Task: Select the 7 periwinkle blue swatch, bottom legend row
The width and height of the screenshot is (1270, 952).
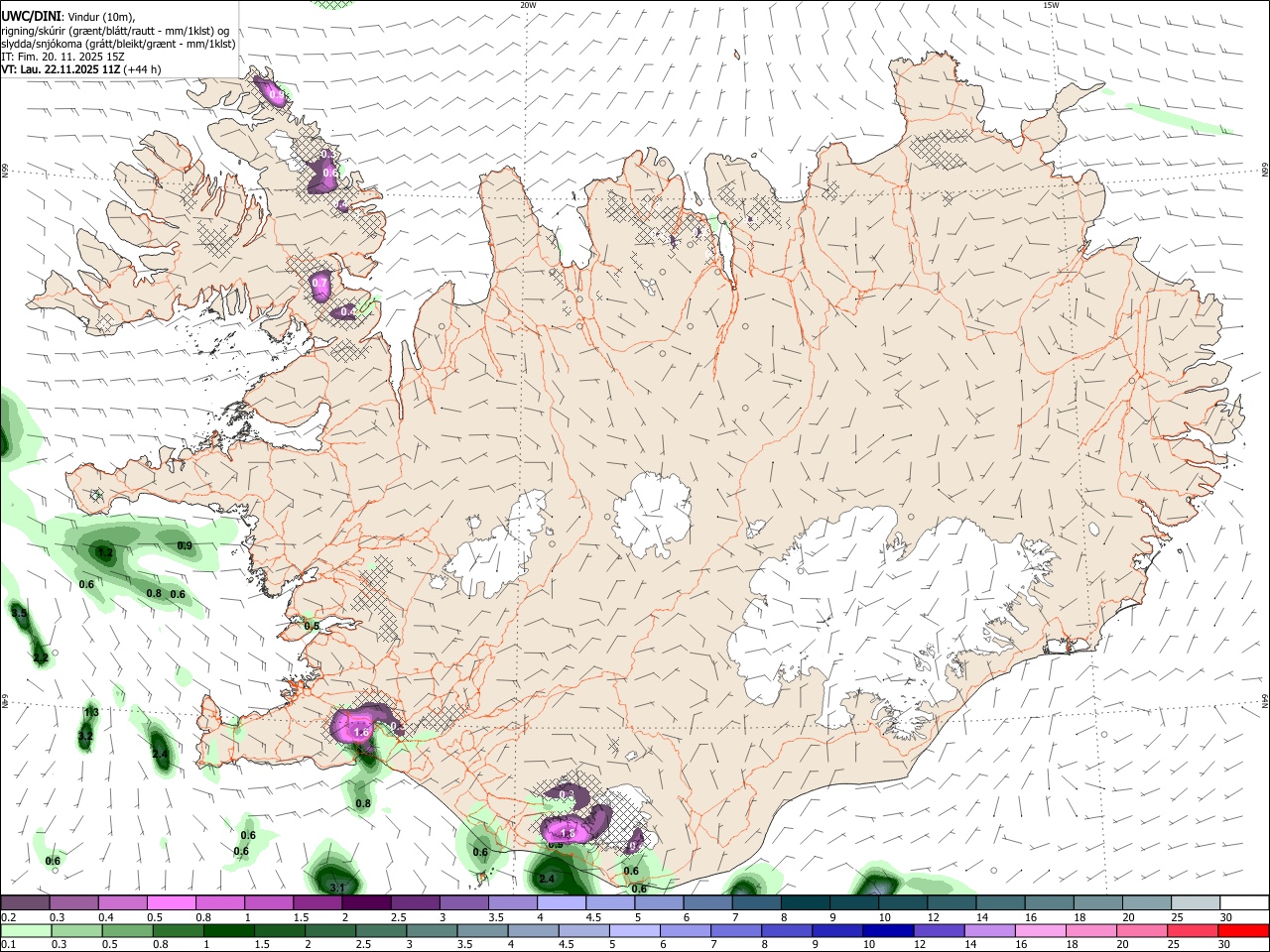Action: pos(735,931)
